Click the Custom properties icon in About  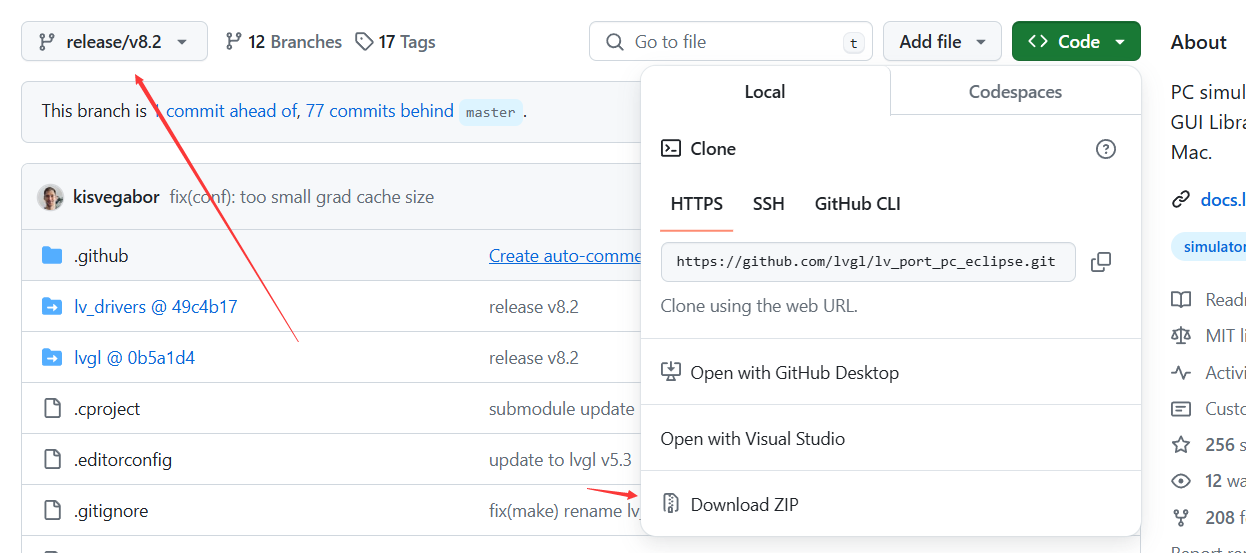1181,408
